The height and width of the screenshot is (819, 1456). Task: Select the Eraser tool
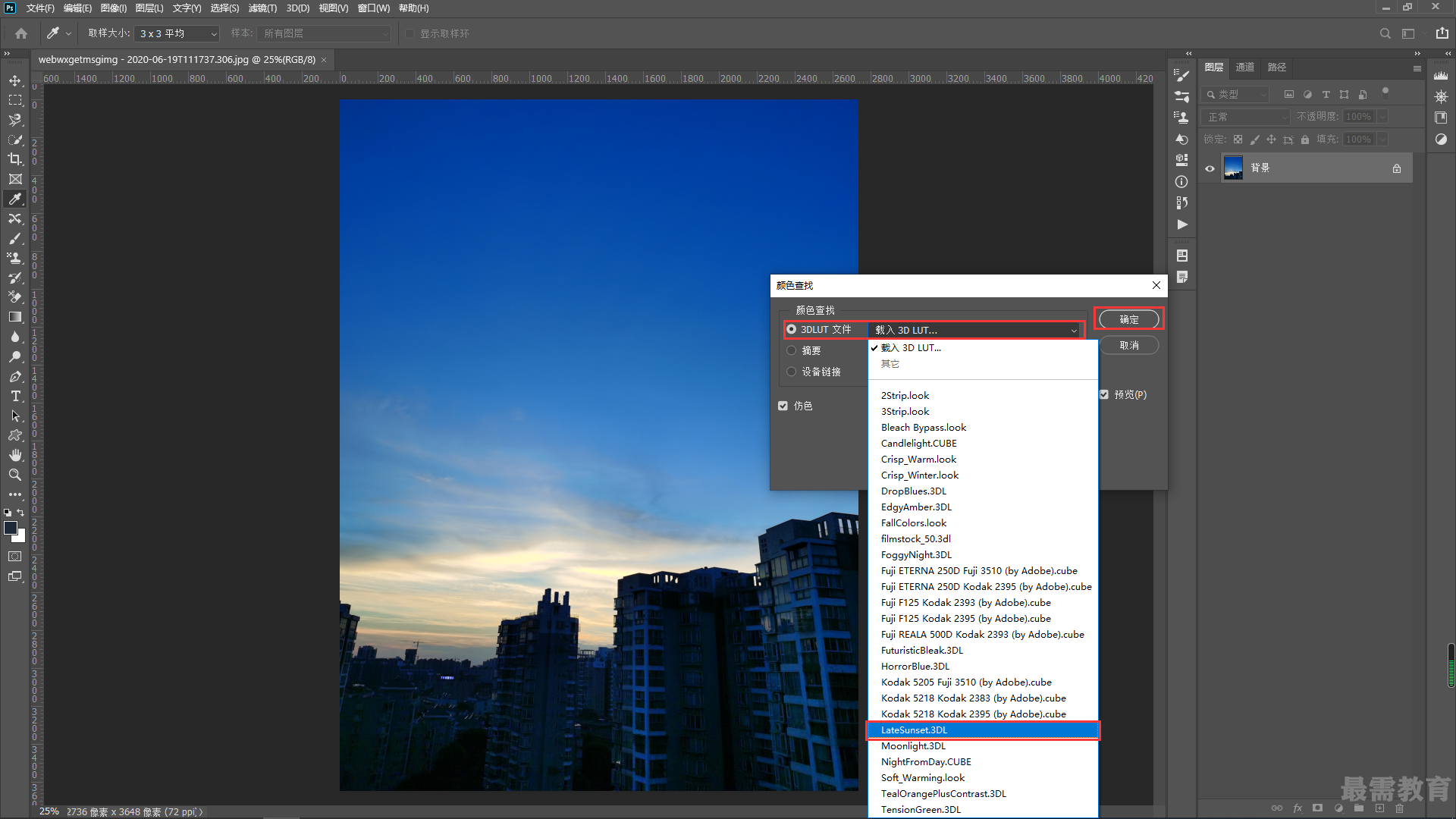(x=15, y=297)
